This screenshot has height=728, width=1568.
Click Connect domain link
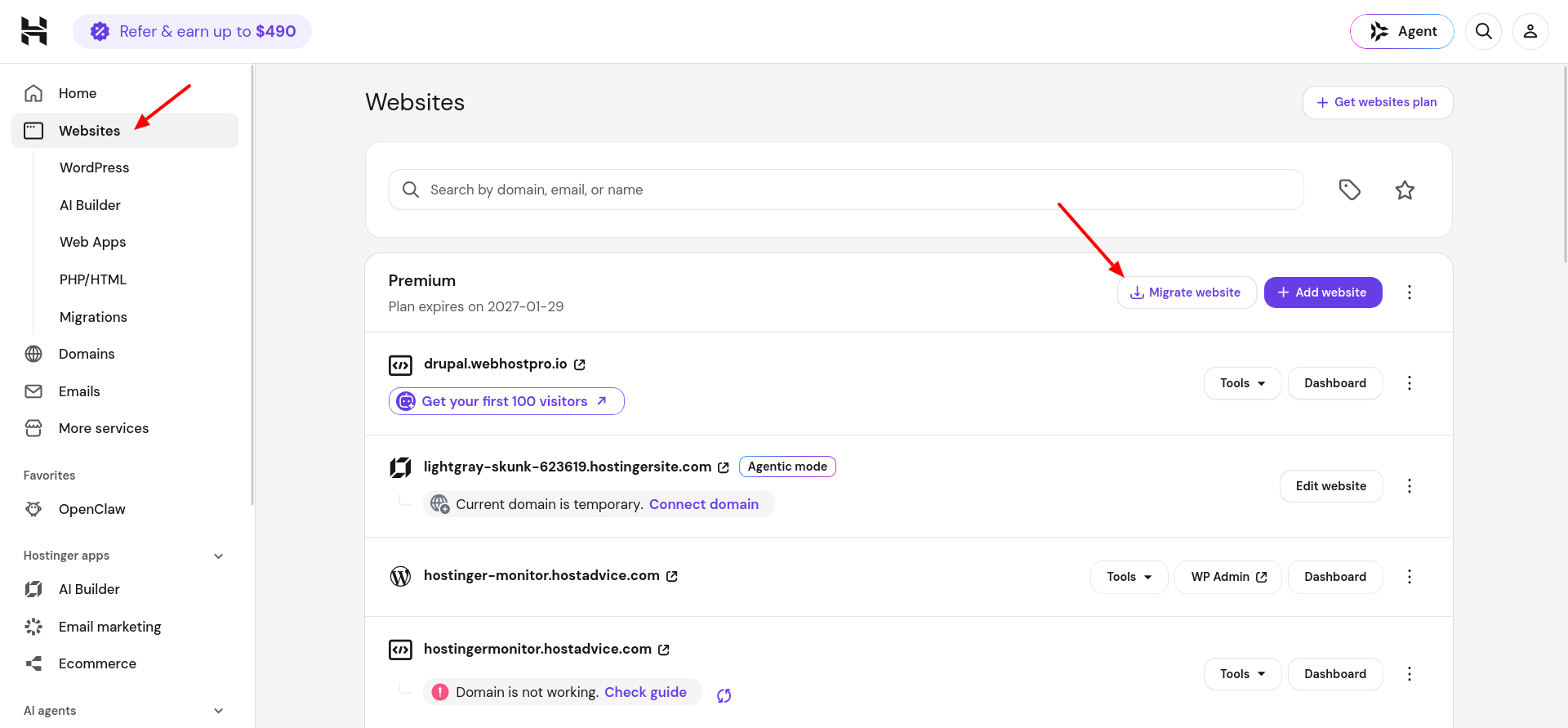(x=704, y=504)
